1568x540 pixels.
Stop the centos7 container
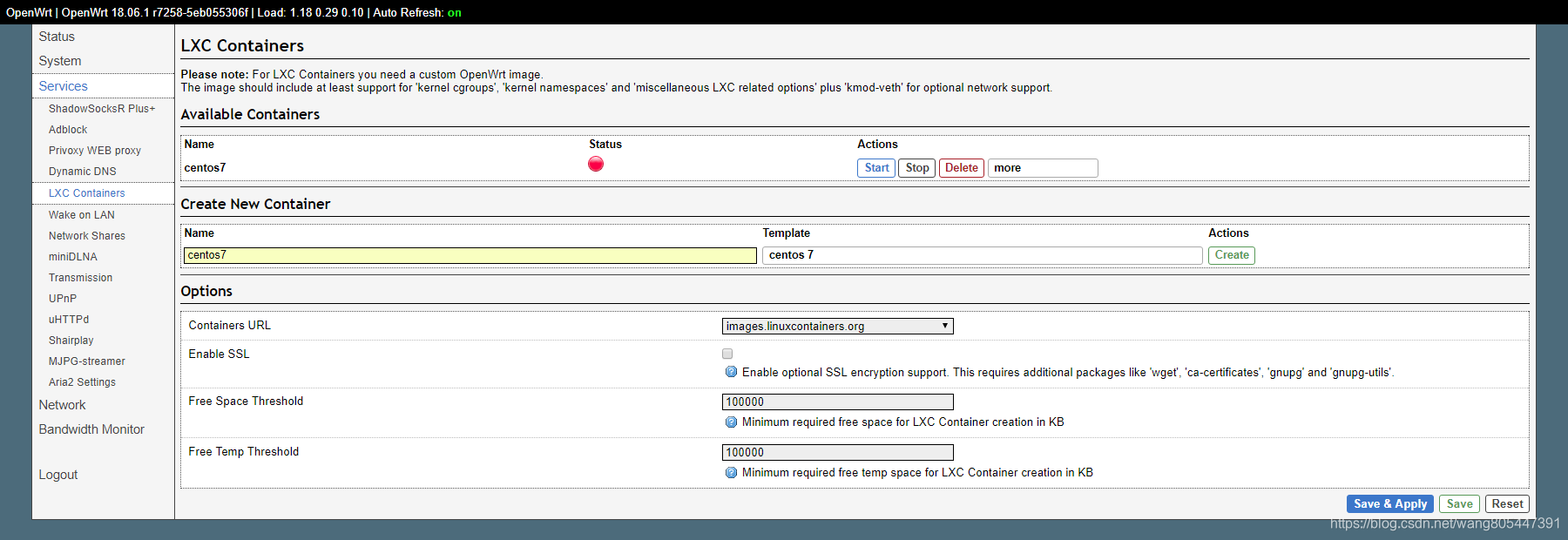tap(917, 168)
